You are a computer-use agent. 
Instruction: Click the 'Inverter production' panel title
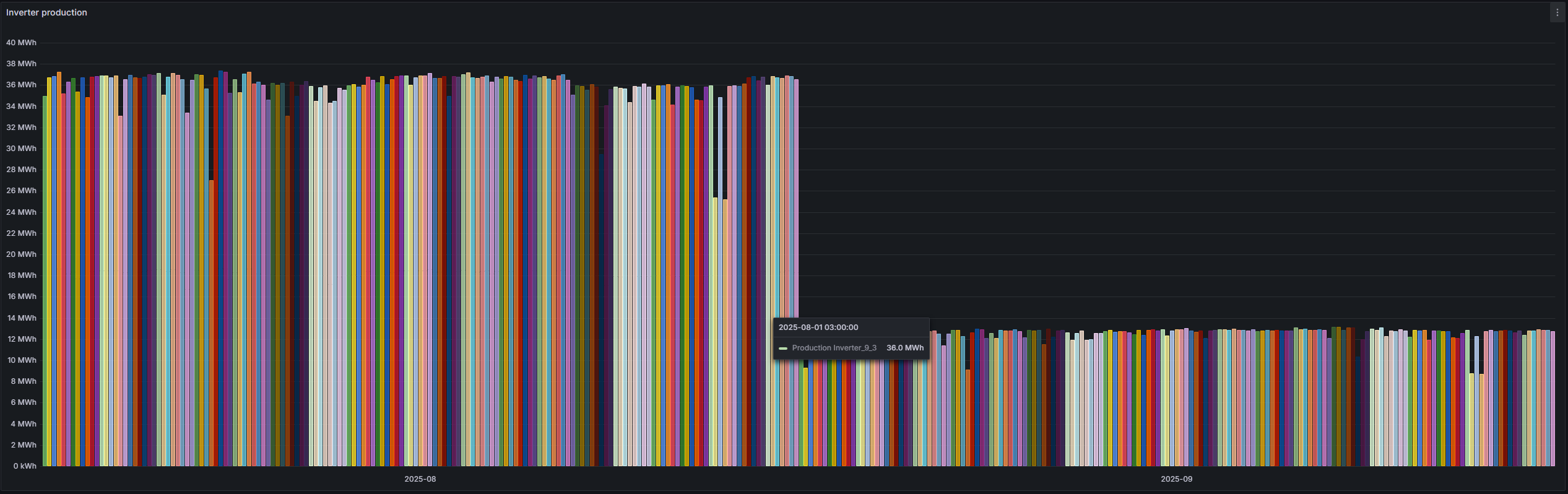click(46, 12)
